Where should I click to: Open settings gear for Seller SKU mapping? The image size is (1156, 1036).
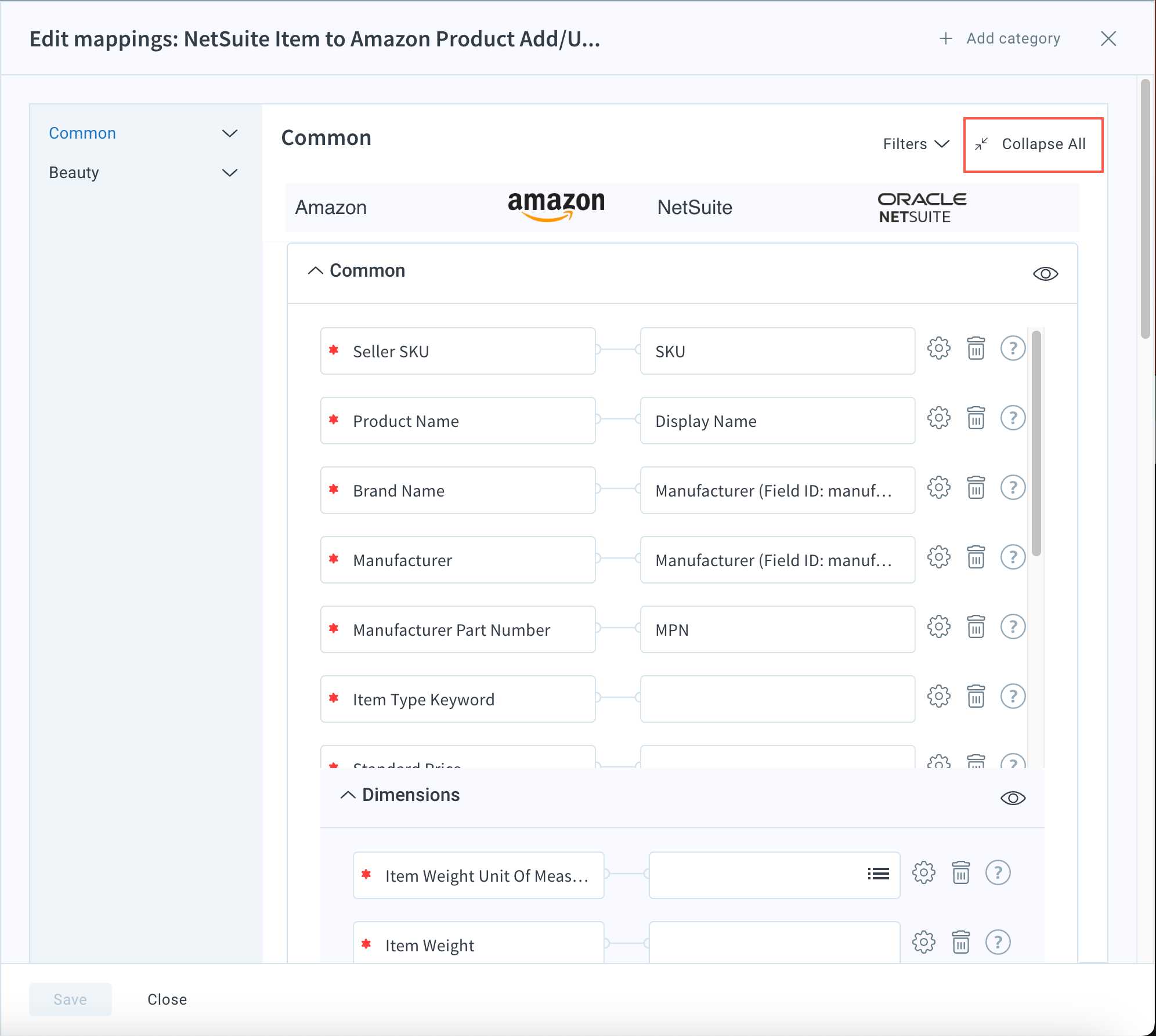click(938, 349)
